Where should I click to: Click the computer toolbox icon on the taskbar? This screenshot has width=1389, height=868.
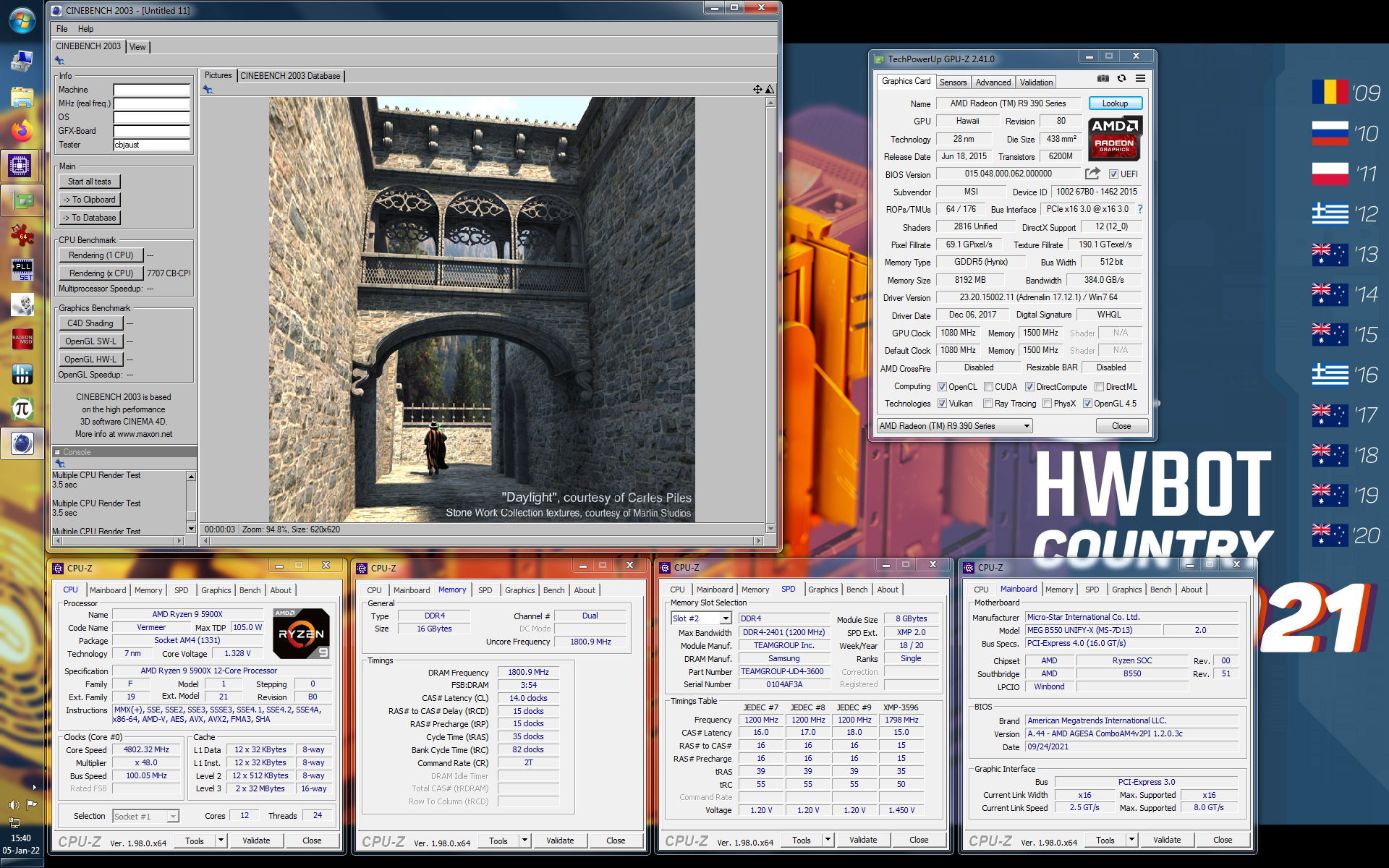pos(22,61)
